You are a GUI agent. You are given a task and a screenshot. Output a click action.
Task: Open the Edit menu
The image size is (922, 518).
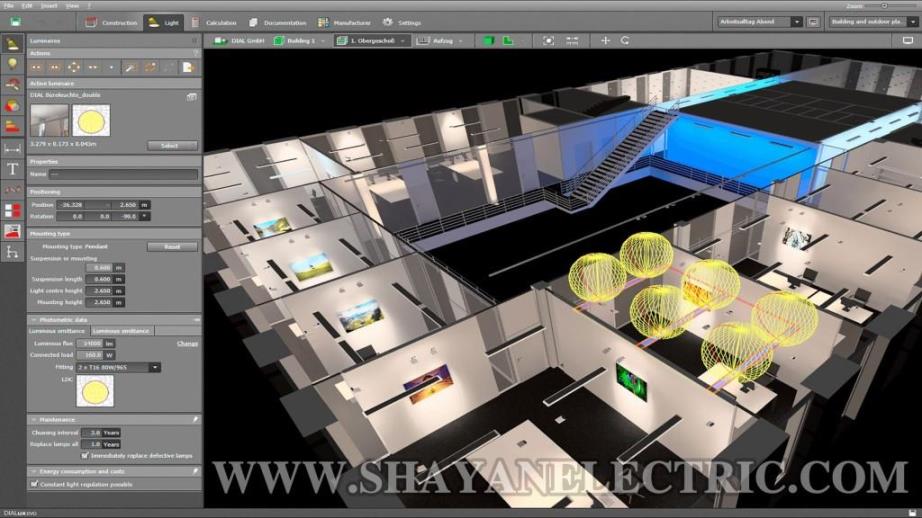tap(27, 5)
